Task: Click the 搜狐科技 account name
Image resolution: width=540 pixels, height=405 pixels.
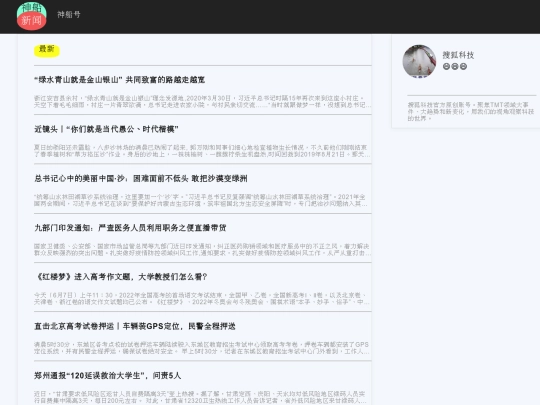Action: pyautogui.click(x=458, y=55)
